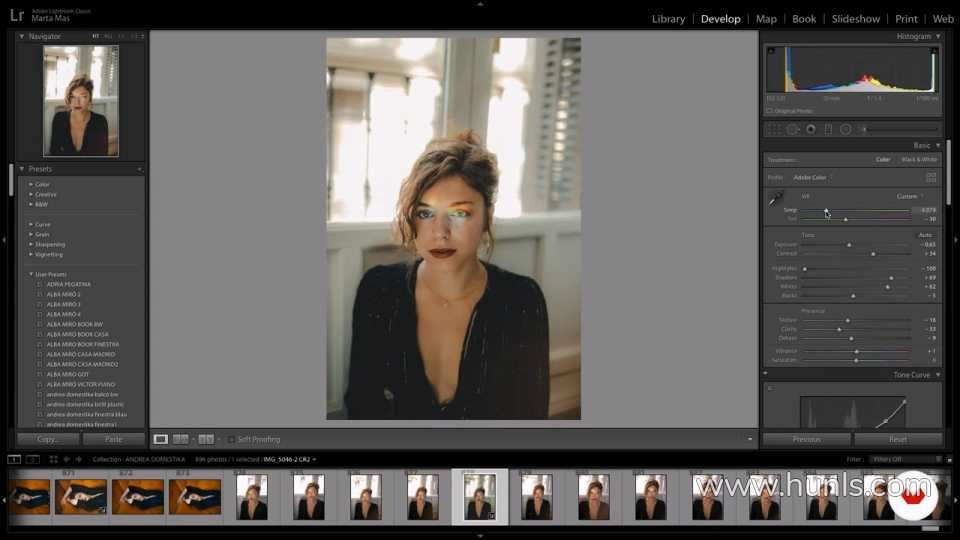The image size is (960, 540).
Task: Click the Before/After view icon
Action: pos(206,439)
